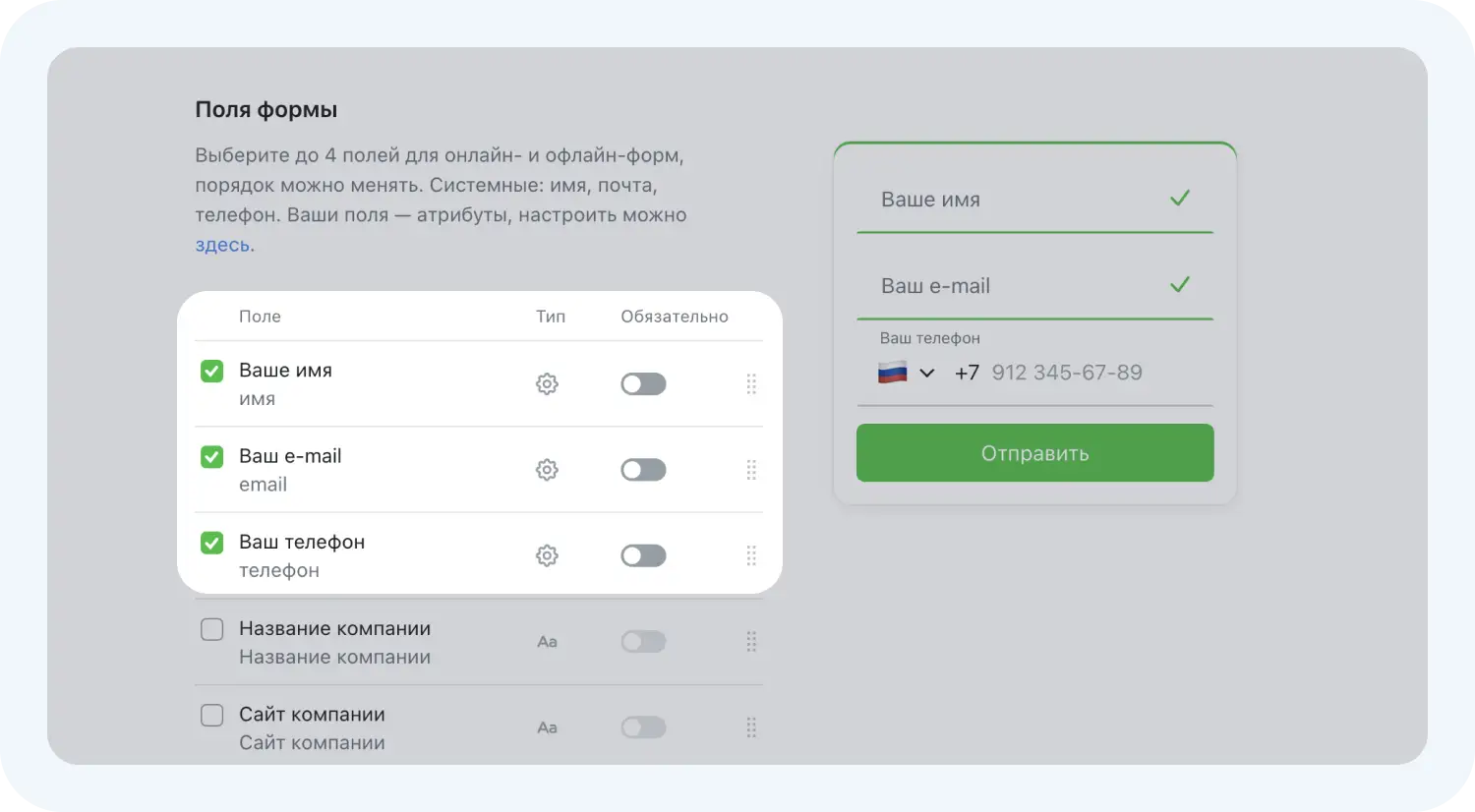This screenshot has height=812, width=1475.
Task: Follow the здесь link in description
Action: coord(222,245)
